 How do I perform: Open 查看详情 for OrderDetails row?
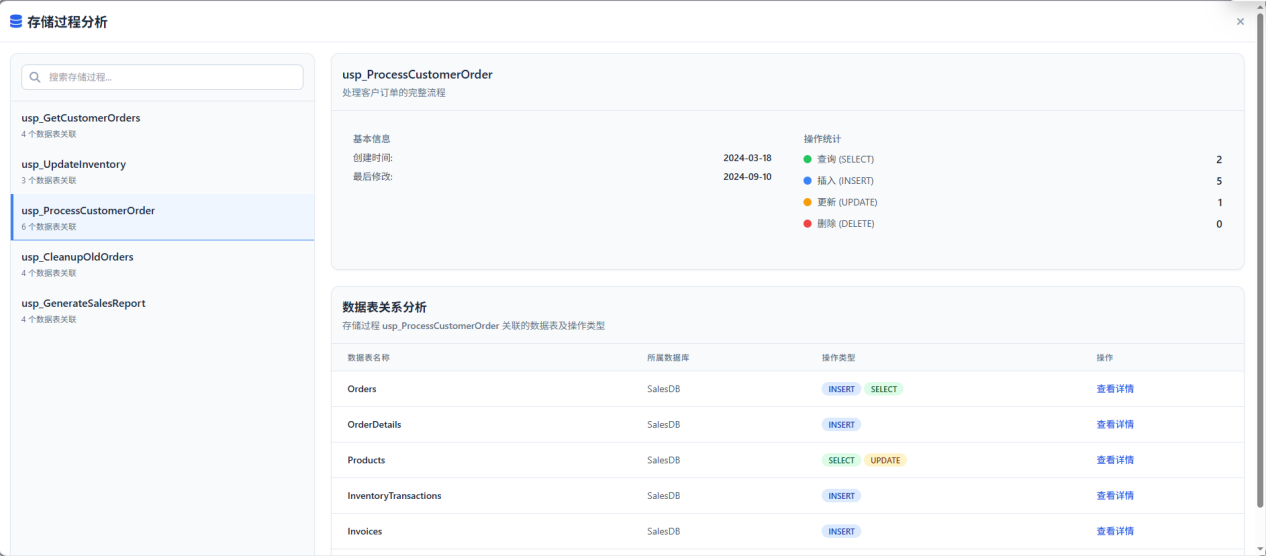pos(1114,424)
